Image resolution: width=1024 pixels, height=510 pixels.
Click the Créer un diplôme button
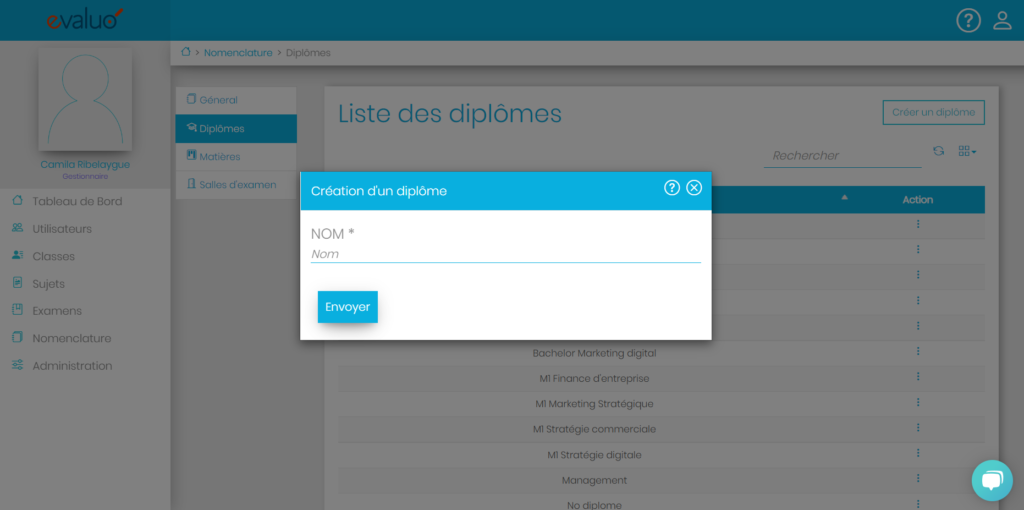(x=933, y=112)
